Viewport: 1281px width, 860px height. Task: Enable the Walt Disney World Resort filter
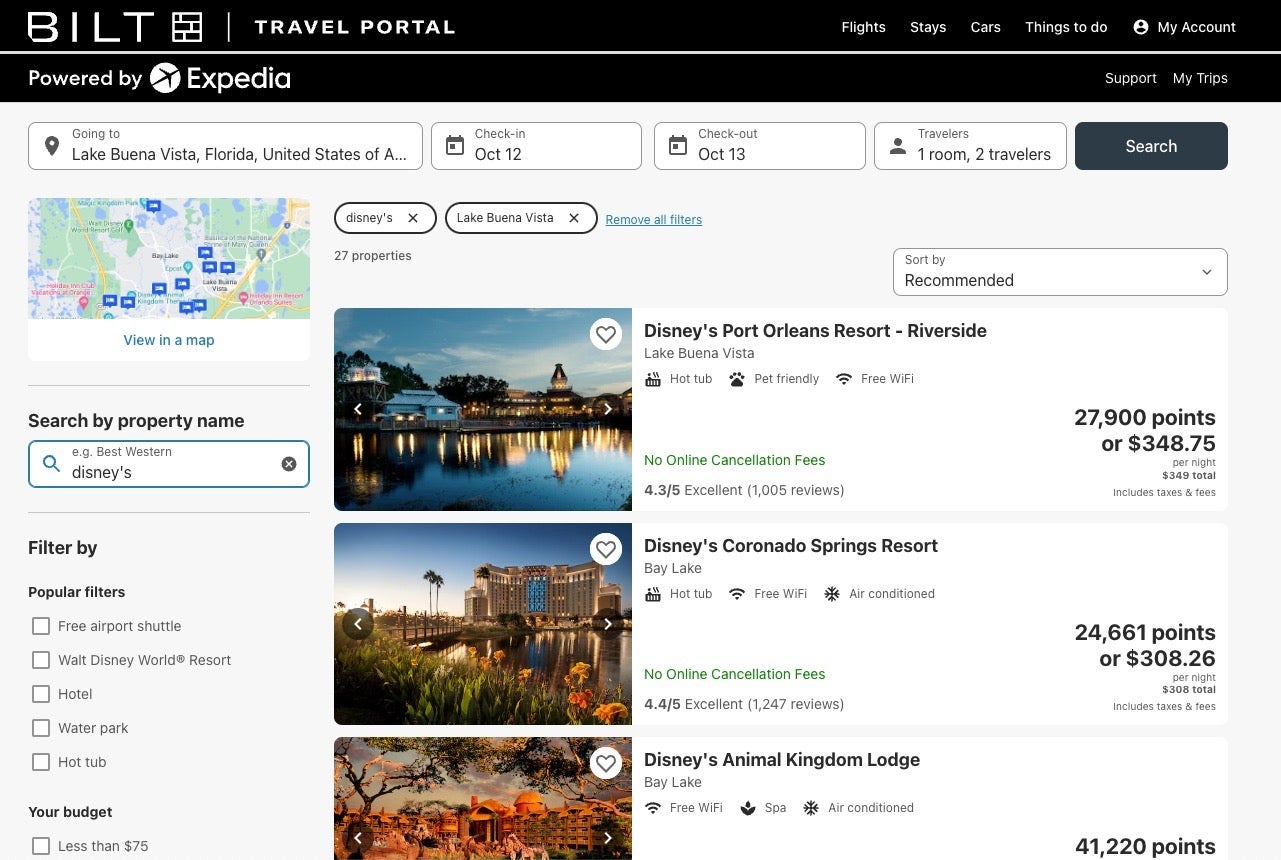point(41,660)
